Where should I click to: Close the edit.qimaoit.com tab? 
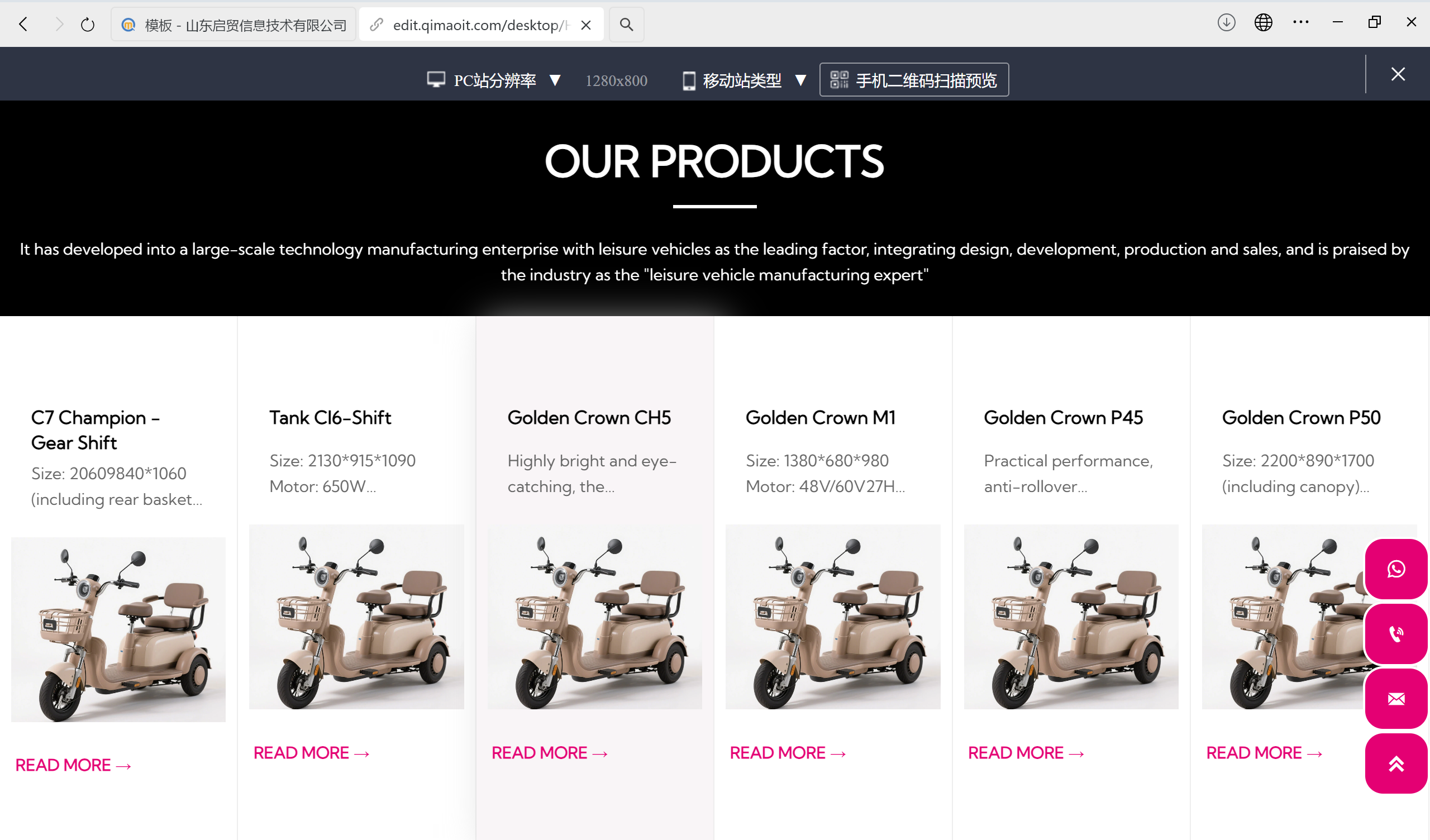click(586, 25)
